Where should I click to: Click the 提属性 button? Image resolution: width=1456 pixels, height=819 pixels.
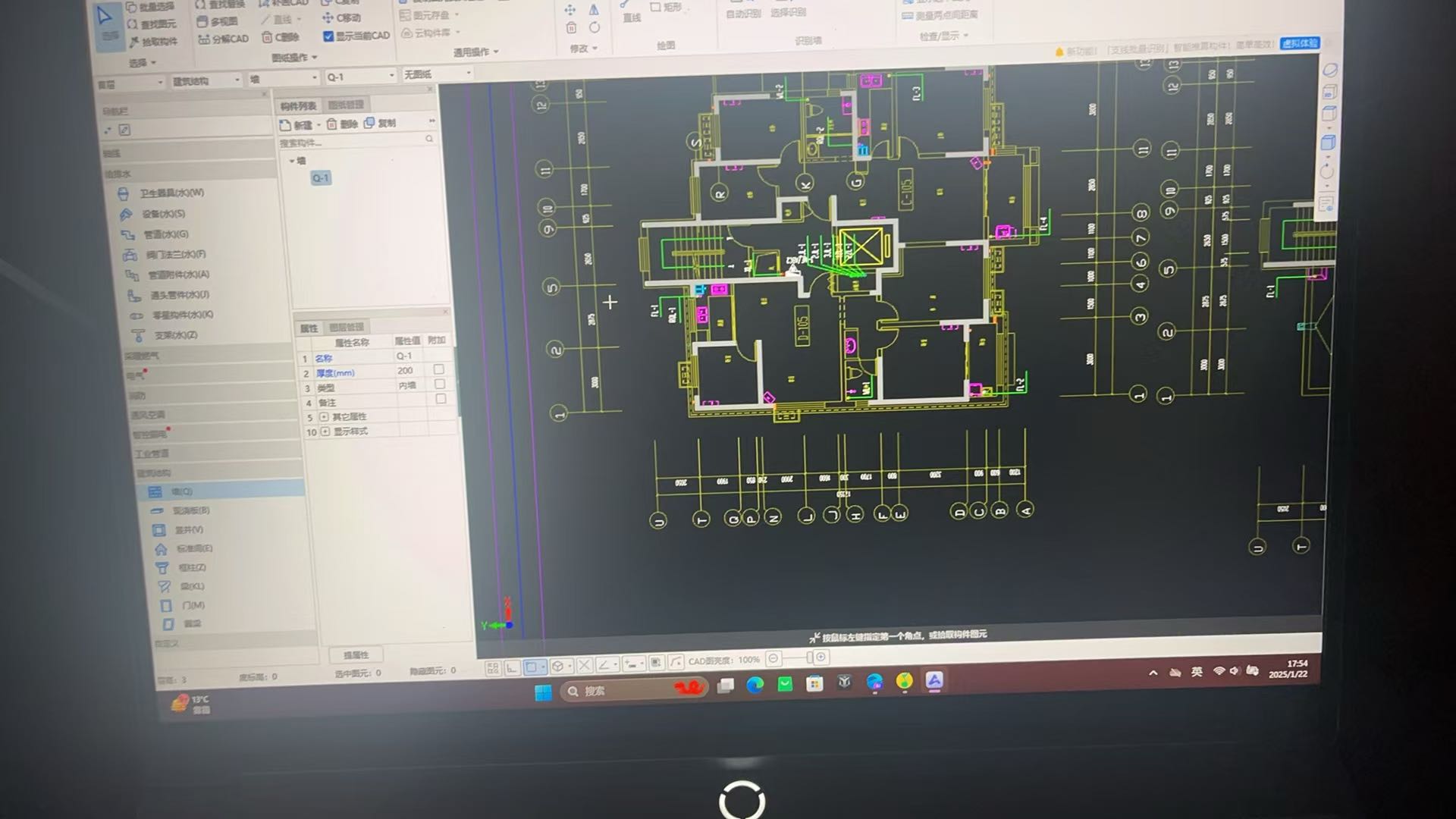[356, 654]
